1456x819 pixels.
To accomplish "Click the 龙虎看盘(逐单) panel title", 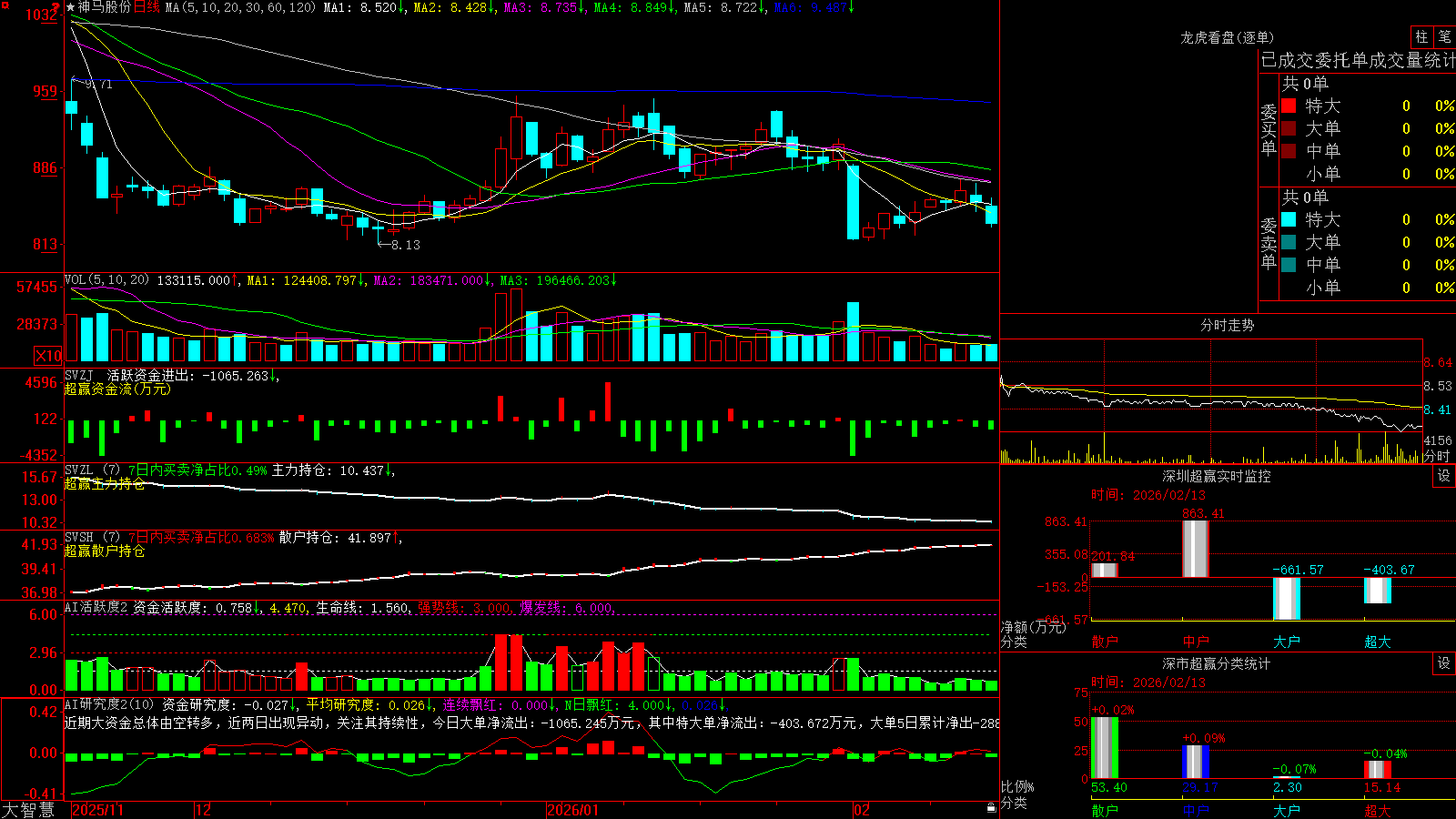I will [x=1227, y=37].
